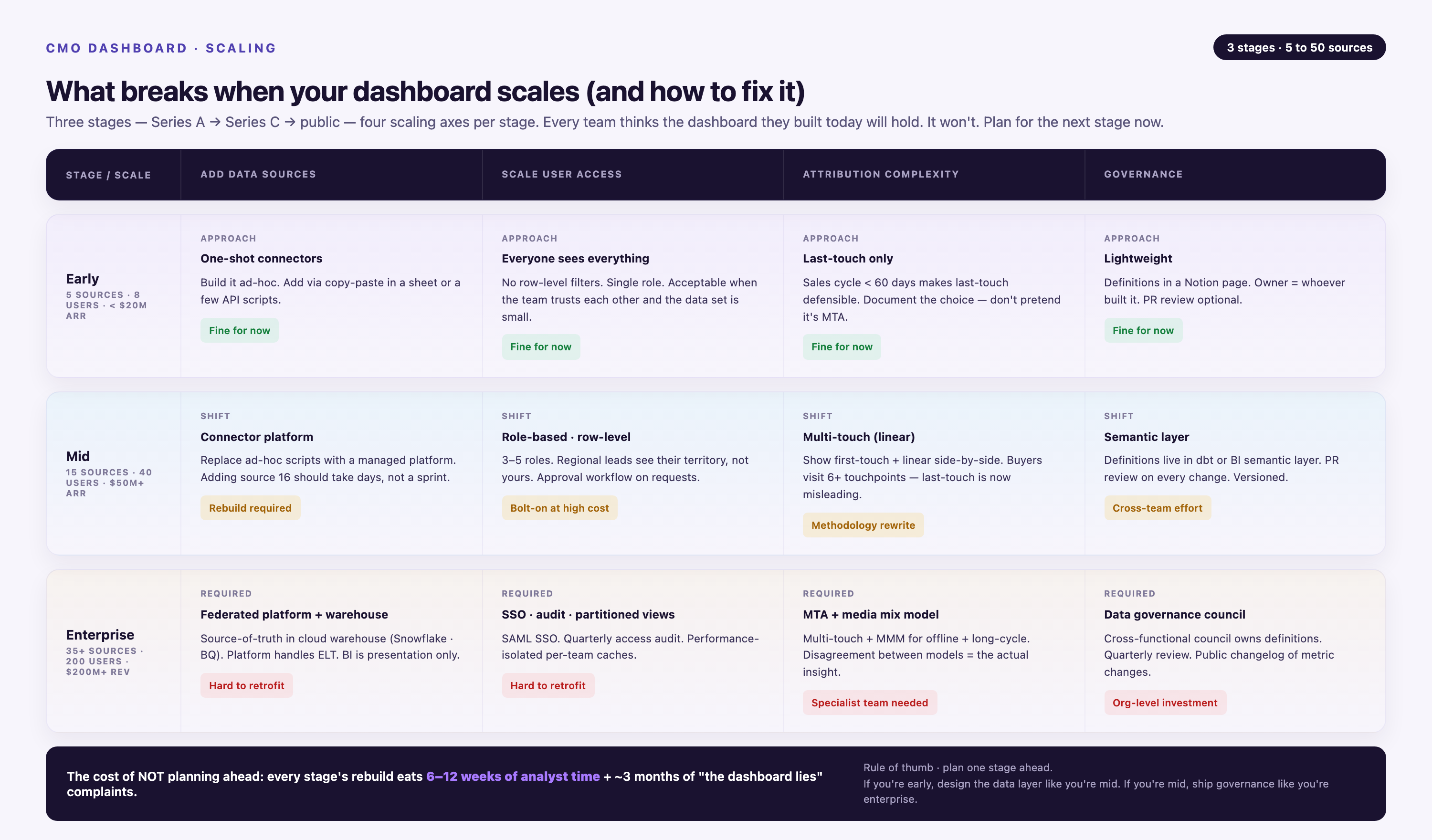Click 'The cost of NOT planning ahead' footer text
Viewport: 1432px width, 840px height.
[x=444, y=784]
